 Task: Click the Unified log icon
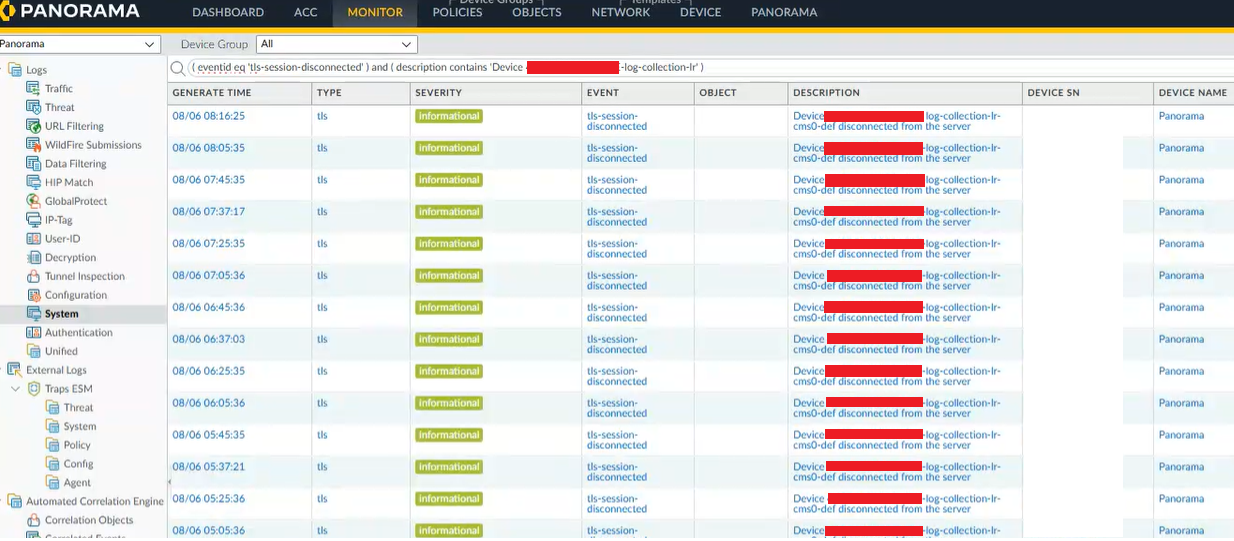[33, 351]
